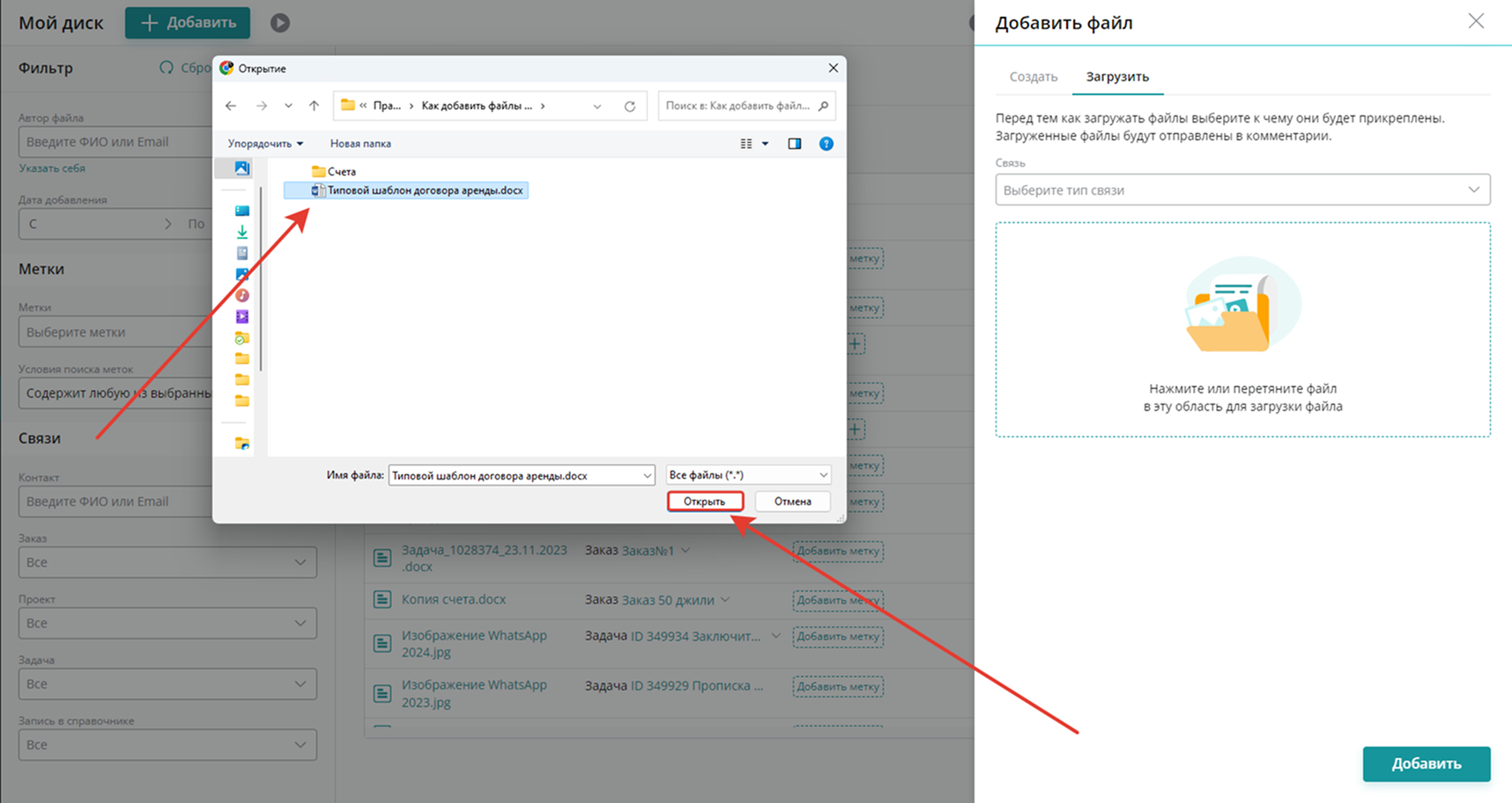The width and height of the screenshot is (1512, 803).
Task: Click the back arrow in file dialog
Action: [x=231, y=106]
